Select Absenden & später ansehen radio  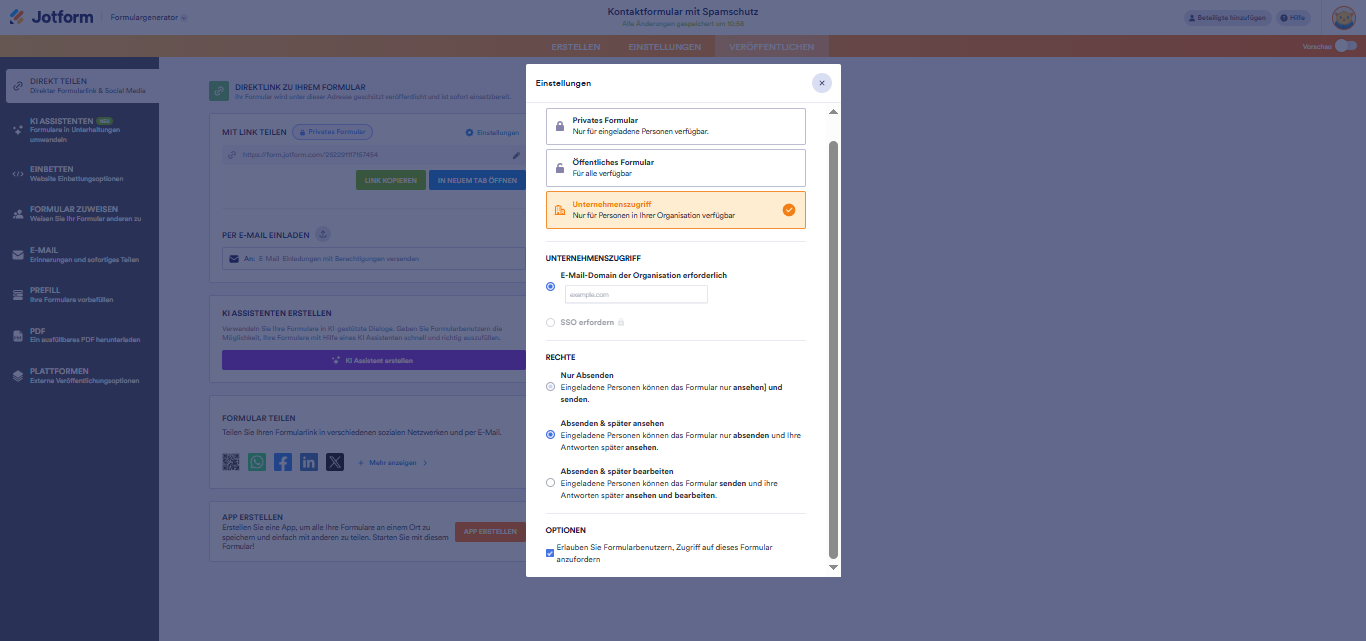tap(550, 435)
